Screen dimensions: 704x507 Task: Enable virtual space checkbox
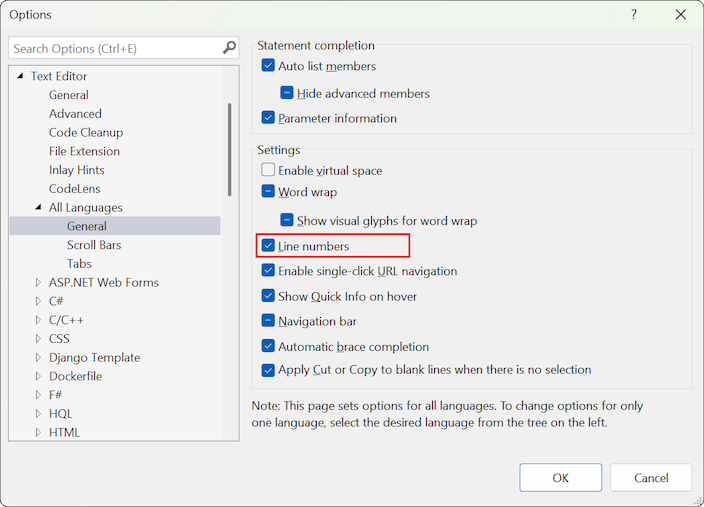pos(268,170)
